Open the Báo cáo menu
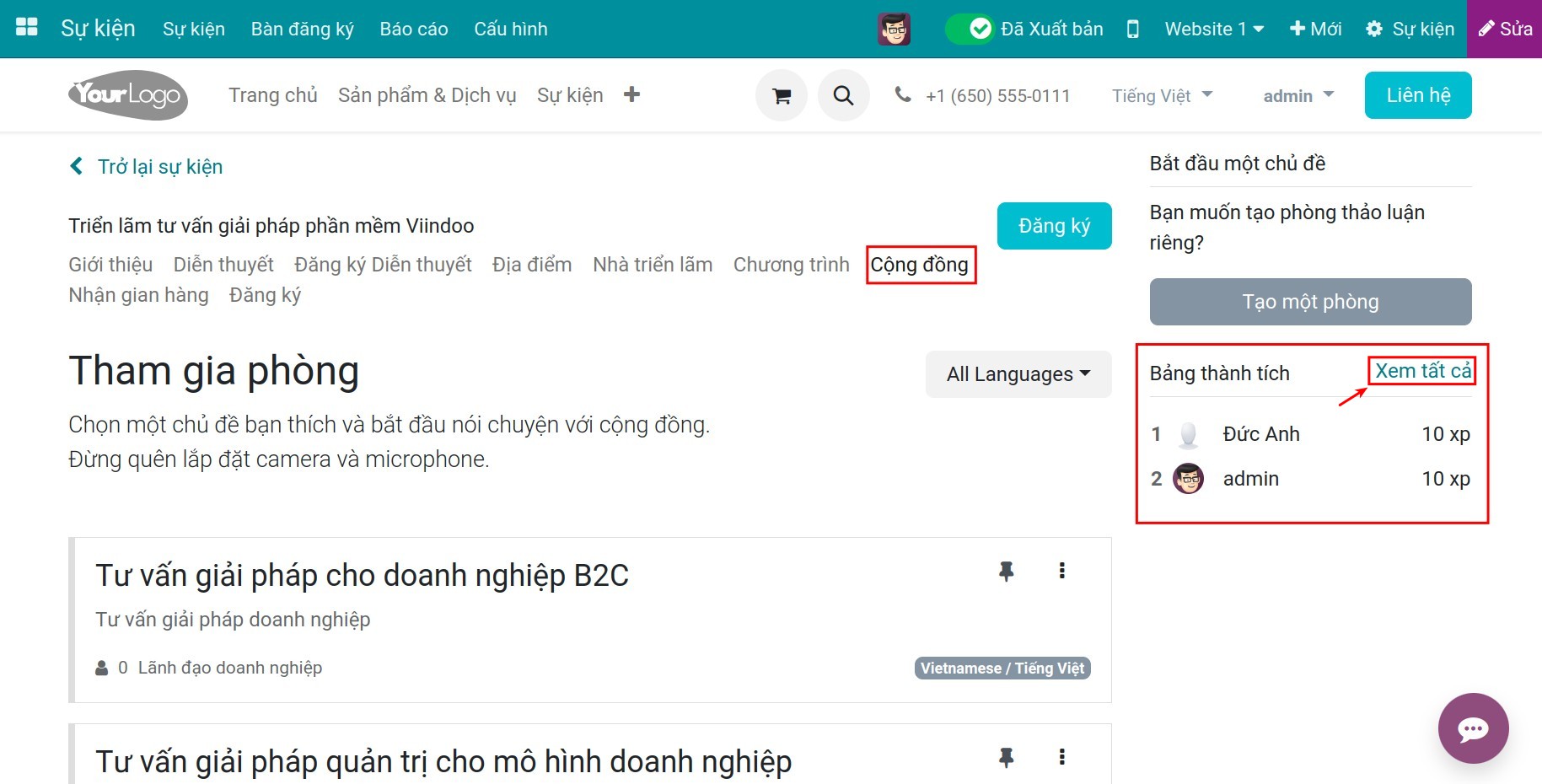 pyautogui.click(x=413, y=29)
